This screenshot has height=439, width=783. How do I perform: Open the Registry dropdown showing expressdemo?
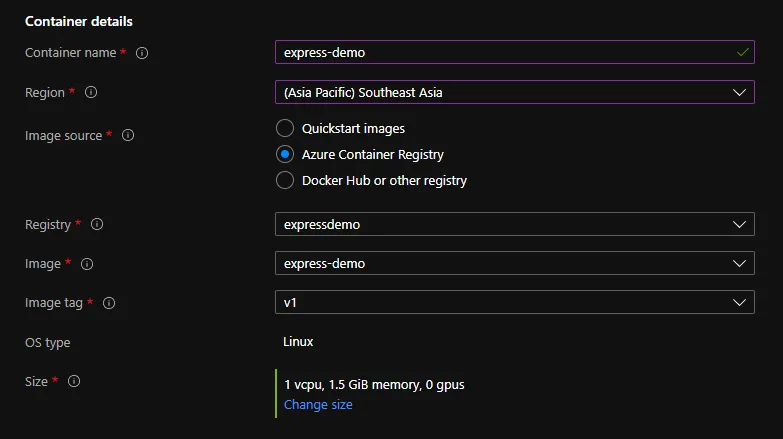514,224
